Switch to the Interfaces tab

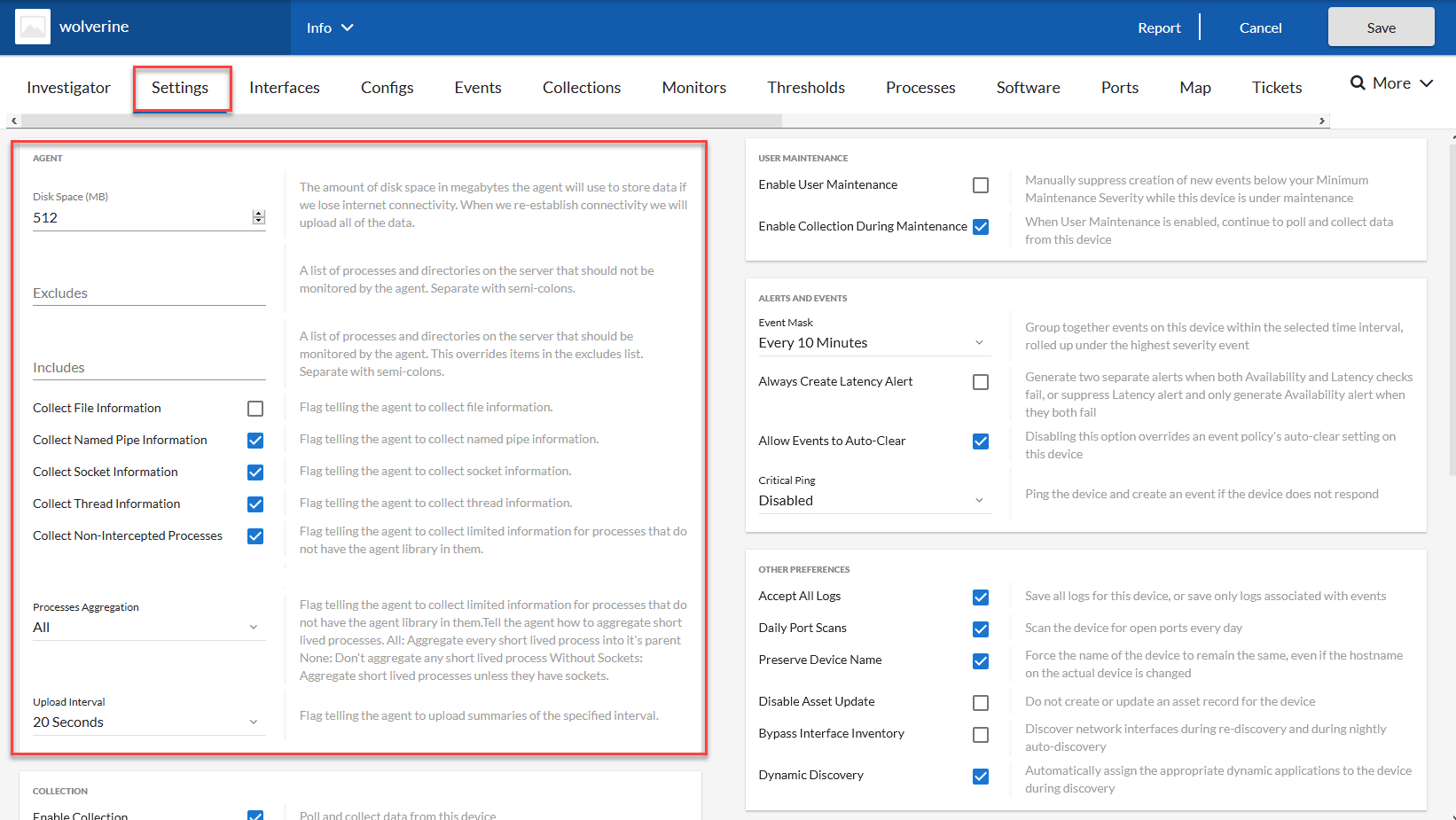[284, 88]
